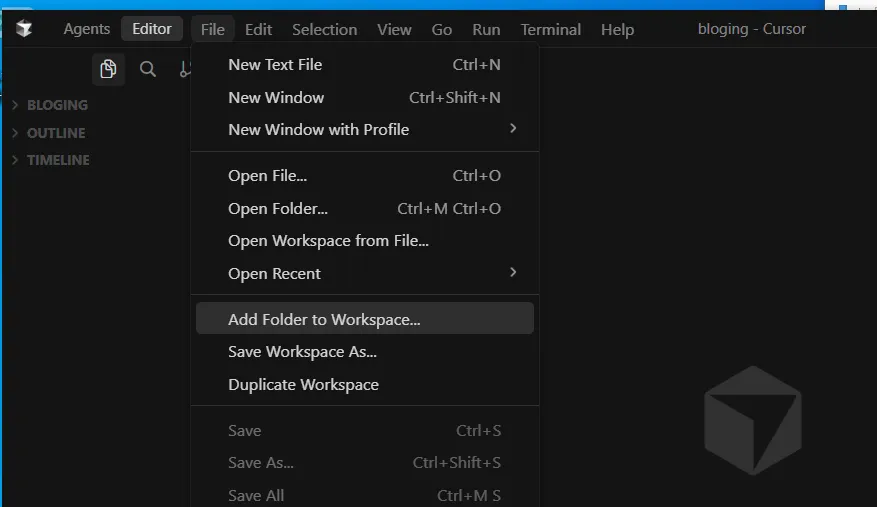Choose Save Workspace As option
The height and width of the screenshot is (507, 877).
click(x=302, y=352)
